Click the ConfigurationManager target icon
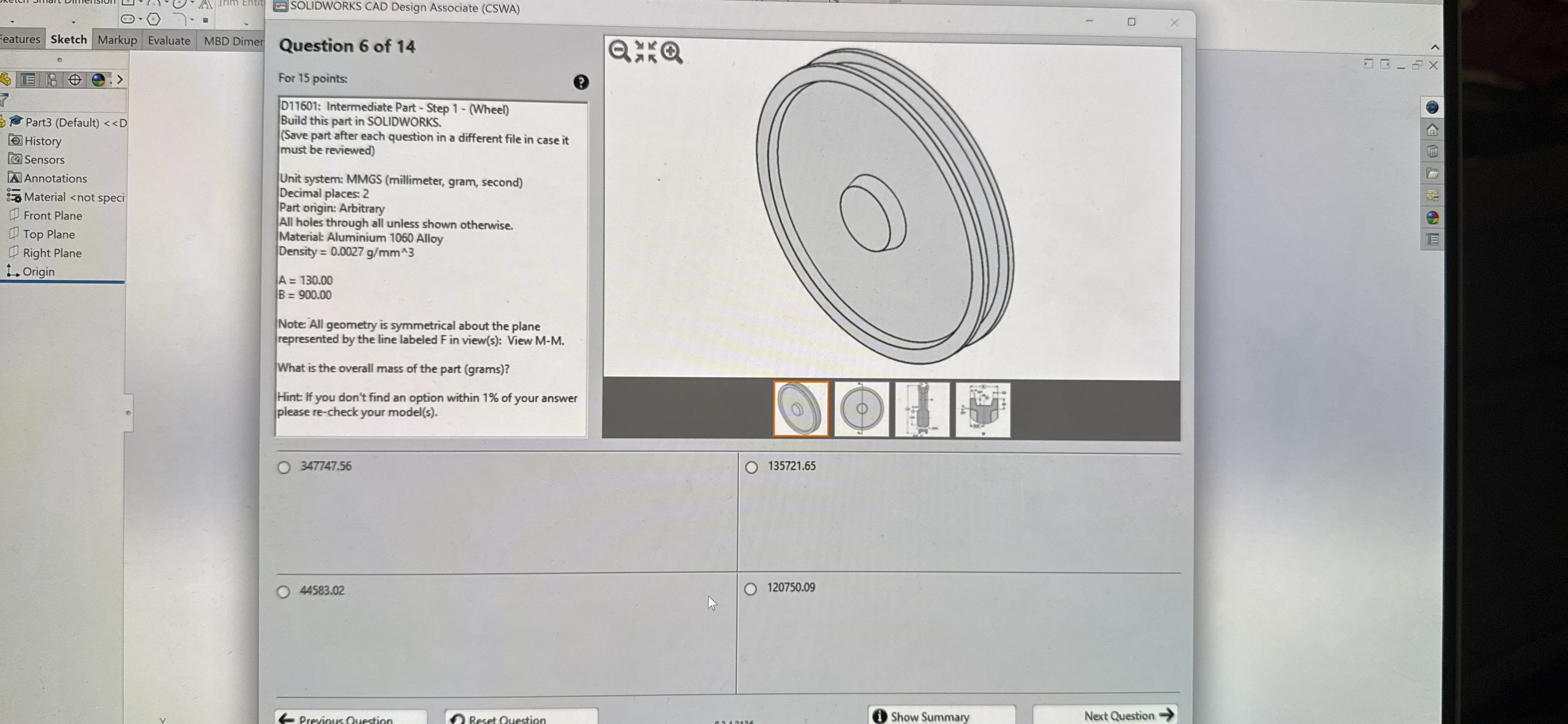Screen dimensions: 1568x724 coord(75,80)
